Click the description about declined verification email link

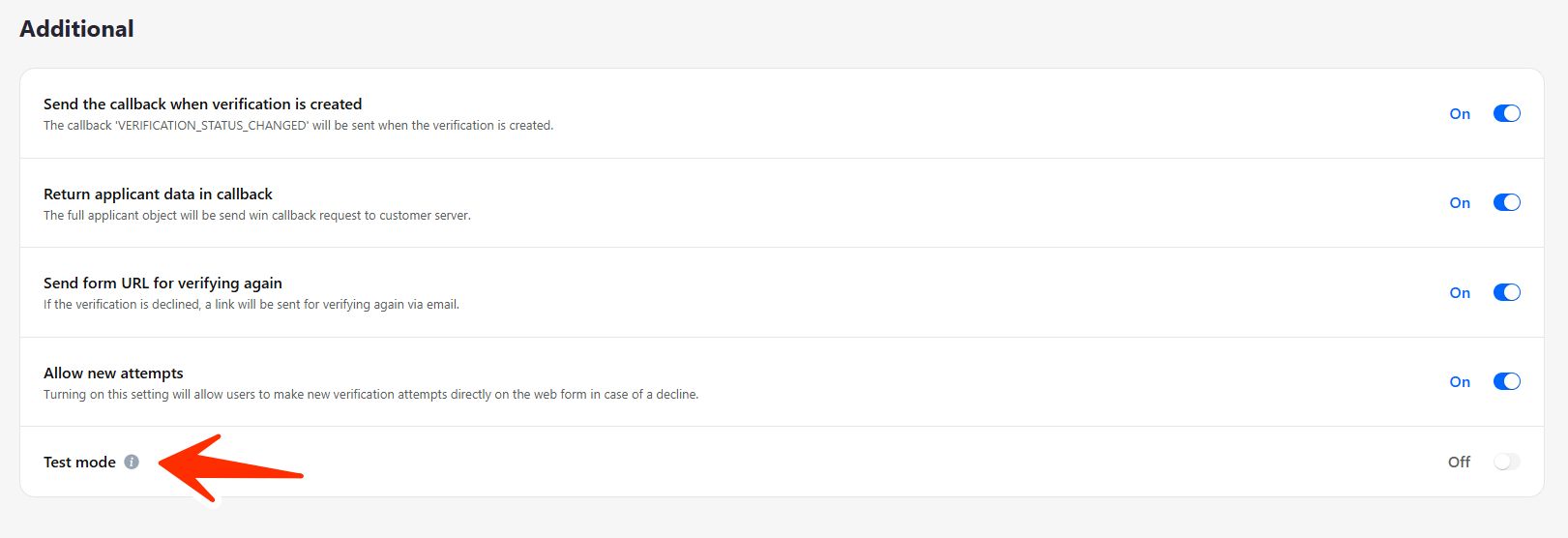point(251,305)
